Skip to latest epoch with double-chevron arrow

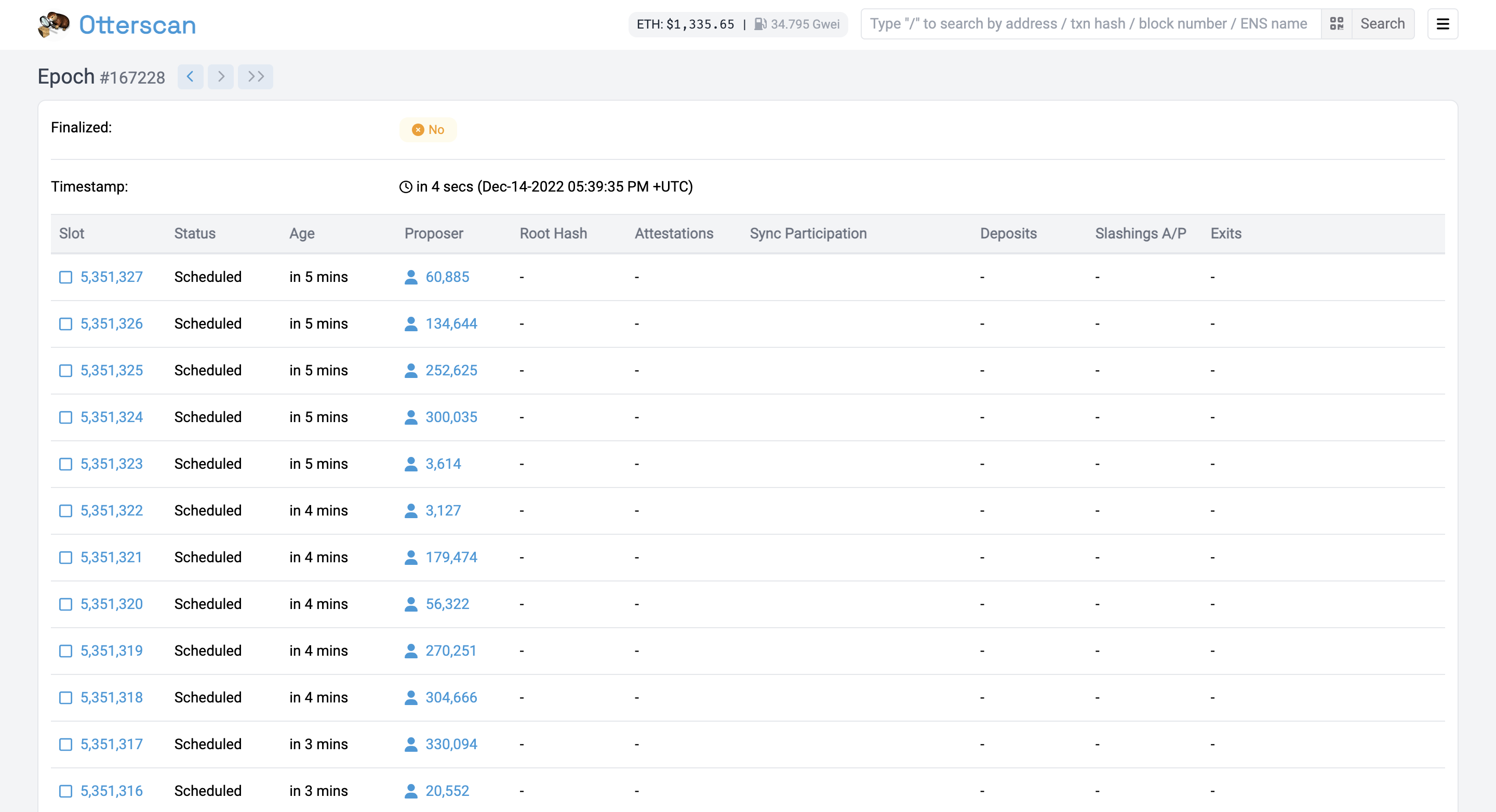pos(256,76)
